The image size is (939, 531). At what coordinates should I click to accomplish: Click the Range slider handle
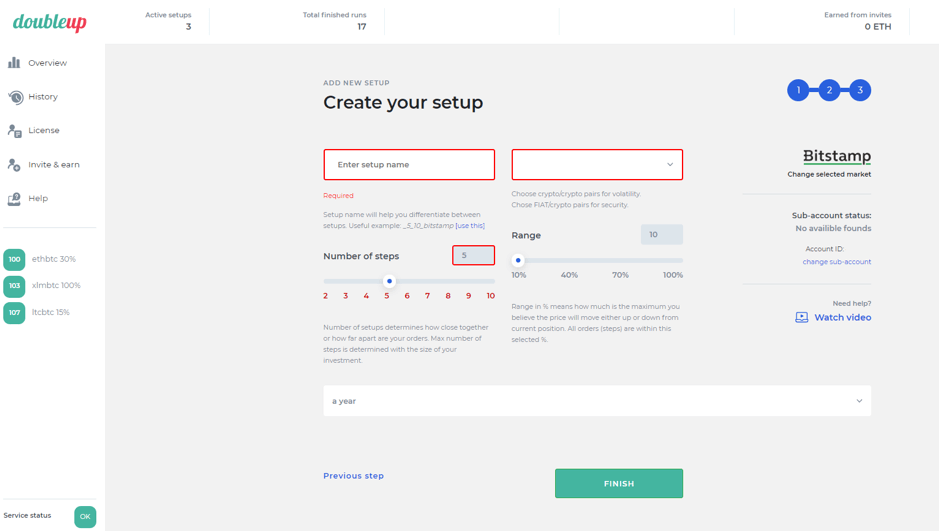[x=518, y=261]
